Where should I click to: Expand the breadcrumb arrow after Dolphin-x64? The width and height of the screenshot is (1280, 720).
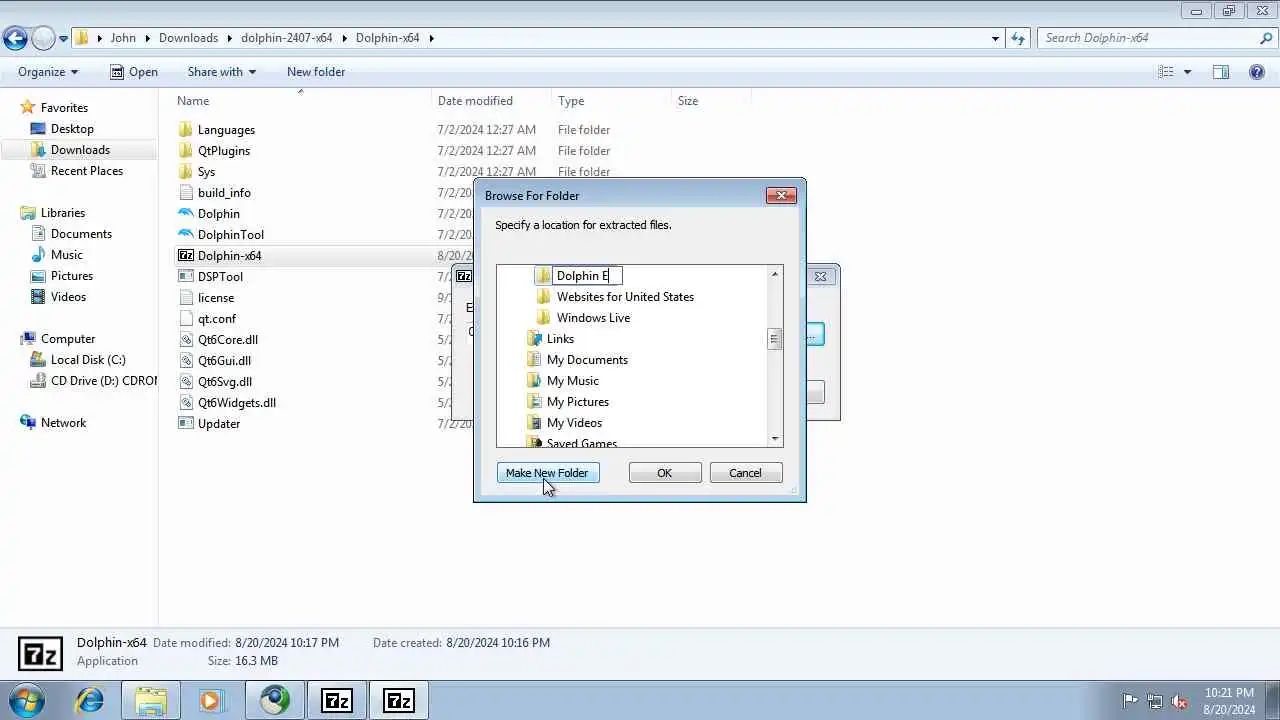coord(432,38)
